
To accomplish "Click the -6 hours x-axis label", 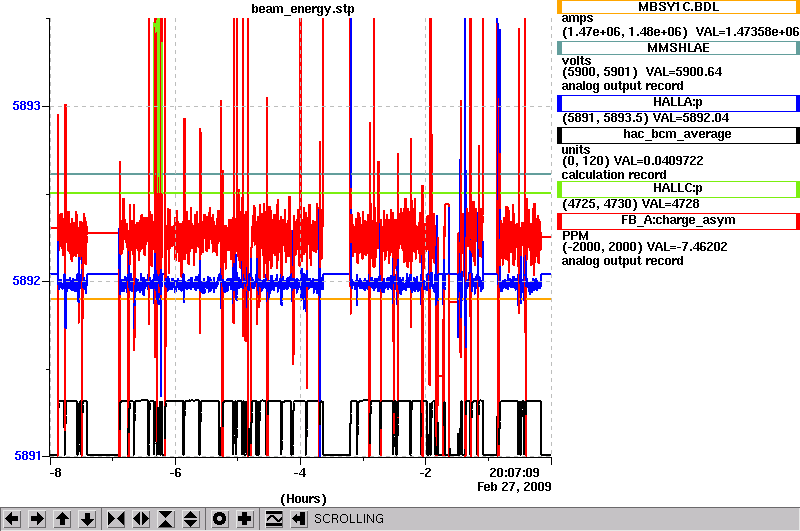I will click(x=176, y=473).
